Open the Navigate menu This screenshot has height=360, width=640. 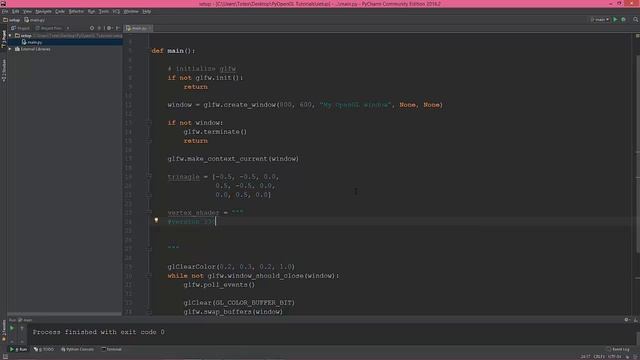pos(43,11)
